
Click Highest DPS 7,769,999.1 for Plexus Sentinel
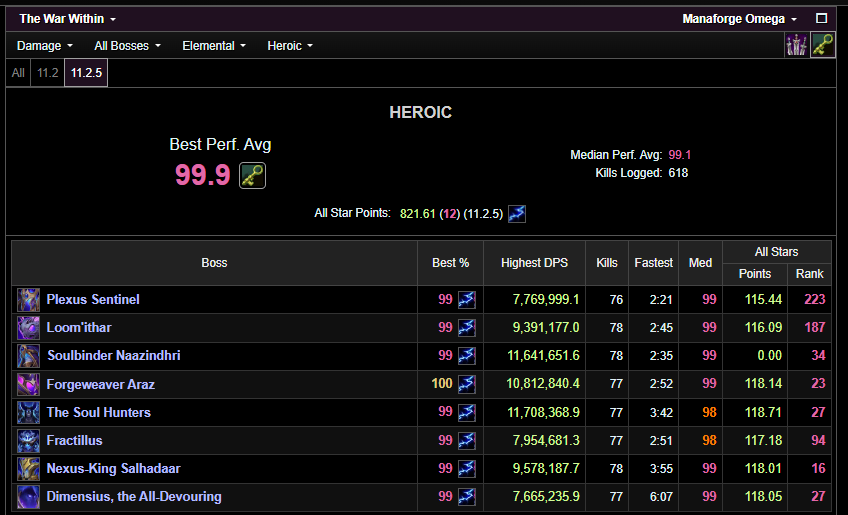pos(546,300)
